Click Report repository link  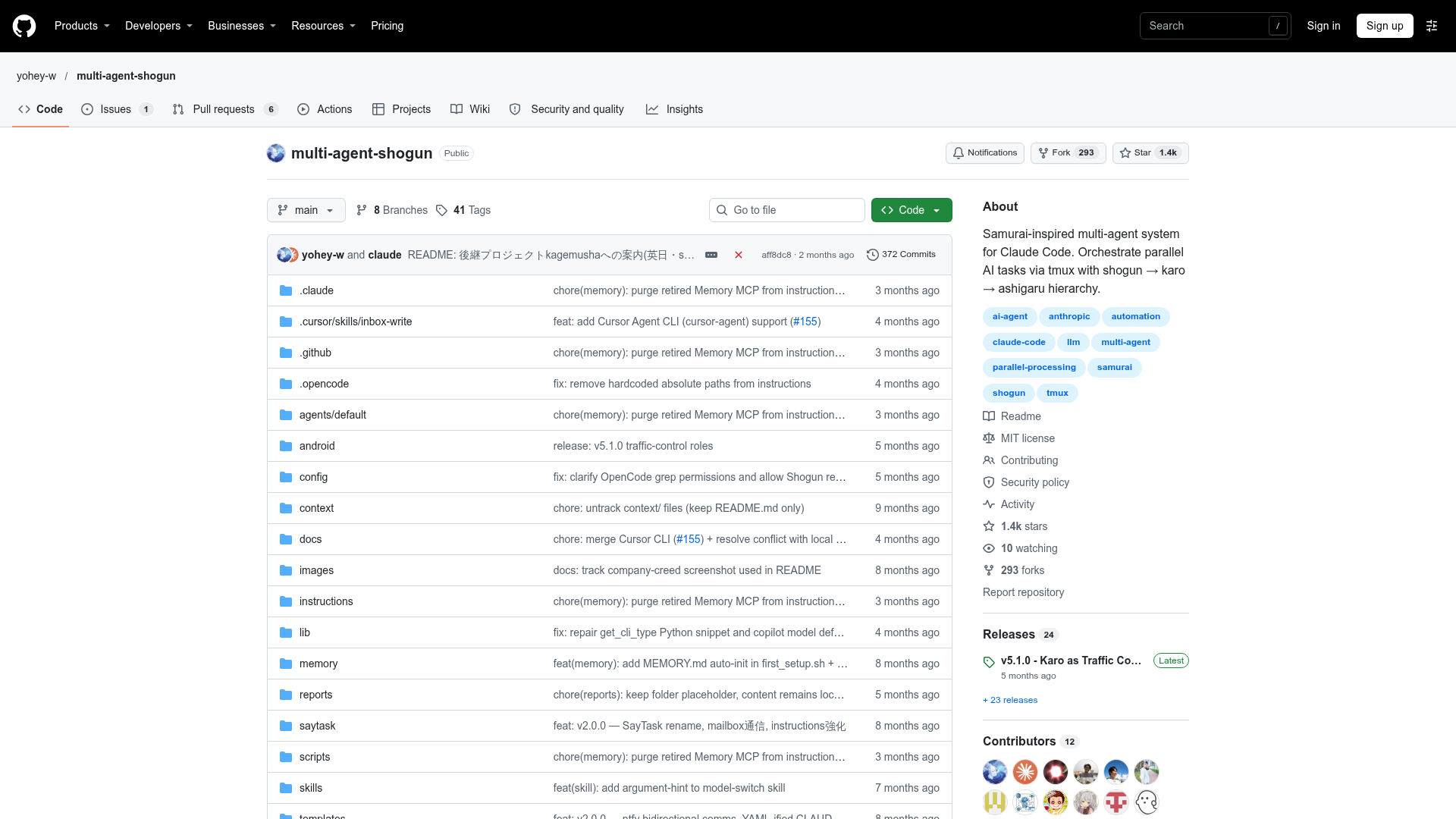click(x=1023, y=592)
